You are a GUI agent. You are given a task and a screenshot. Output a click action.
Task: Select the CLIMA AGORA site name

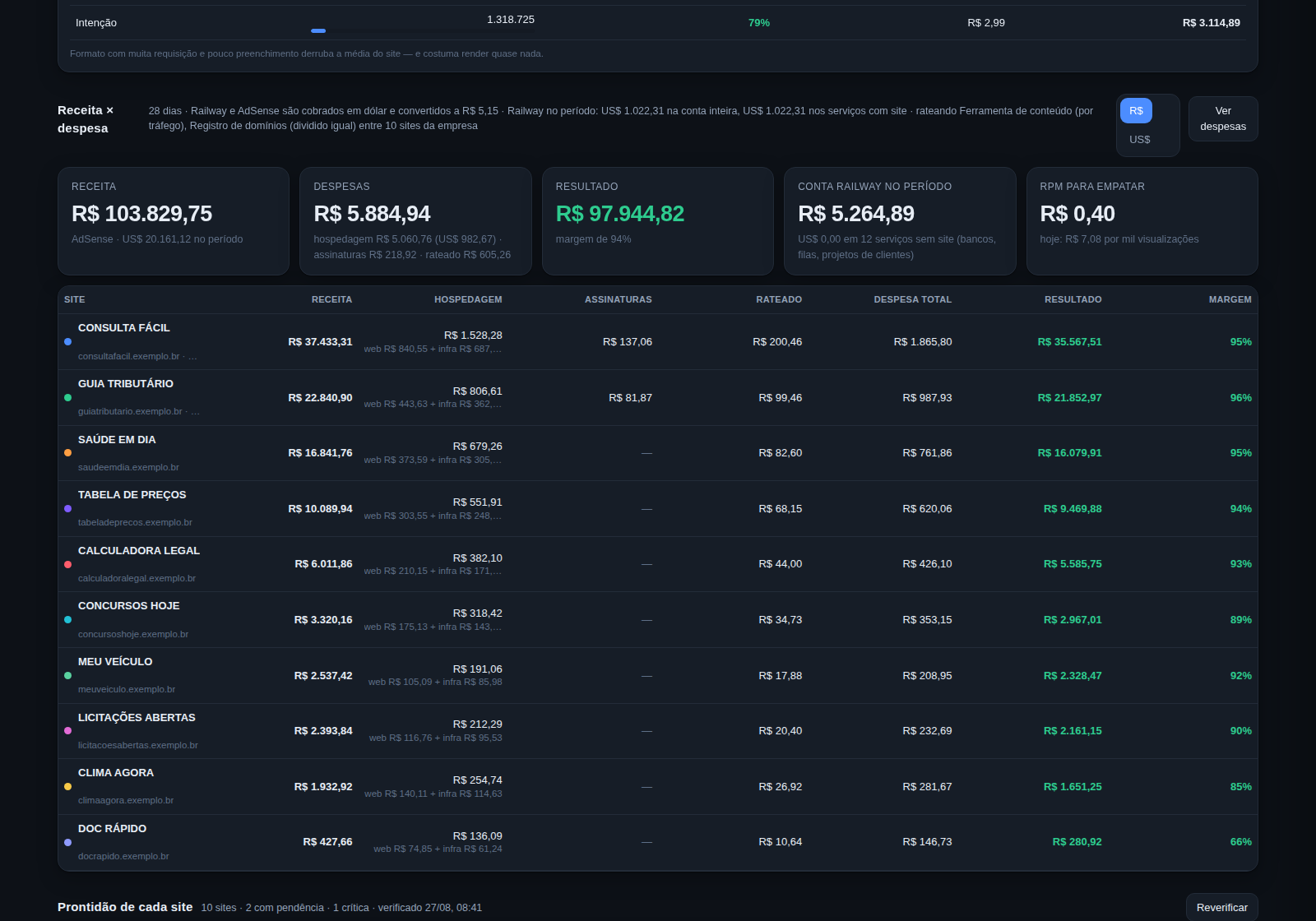click(x=116, y=773)
